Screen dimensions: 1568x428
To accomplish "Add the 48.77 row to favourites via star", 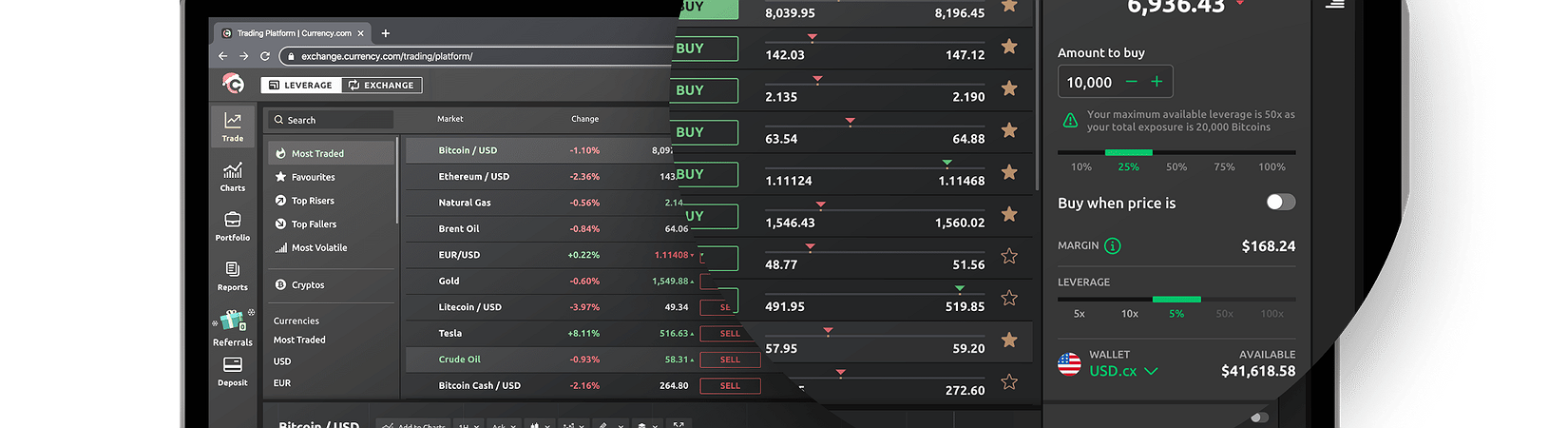I will pos(1009,256).
